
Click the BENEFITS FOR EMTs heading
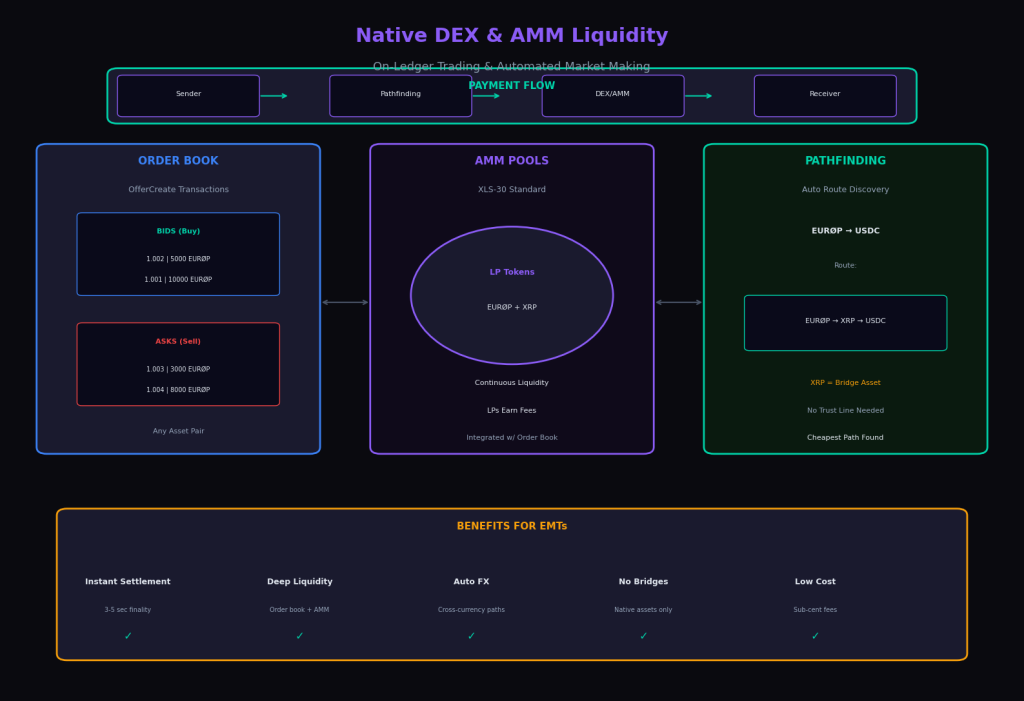point(512,526)
